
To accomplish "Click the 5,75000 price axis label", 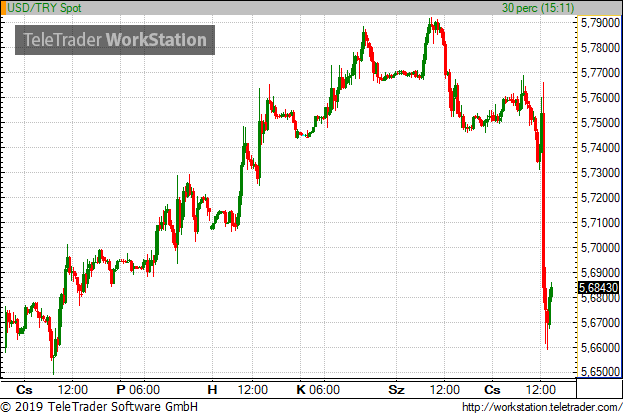I will click(x=600, y=123).
